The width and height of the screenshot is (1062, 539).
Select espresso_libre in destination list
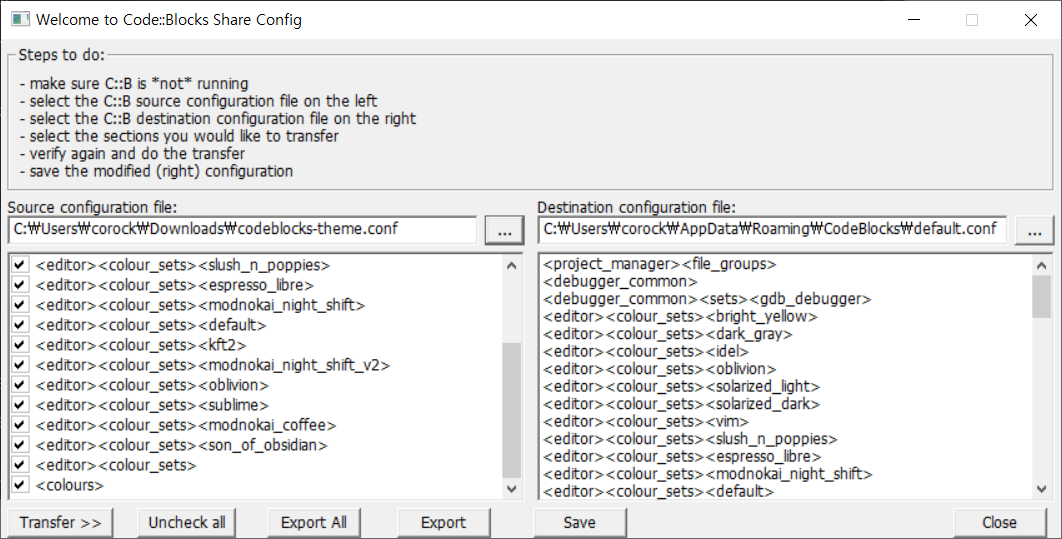click(x=682, y=458)
